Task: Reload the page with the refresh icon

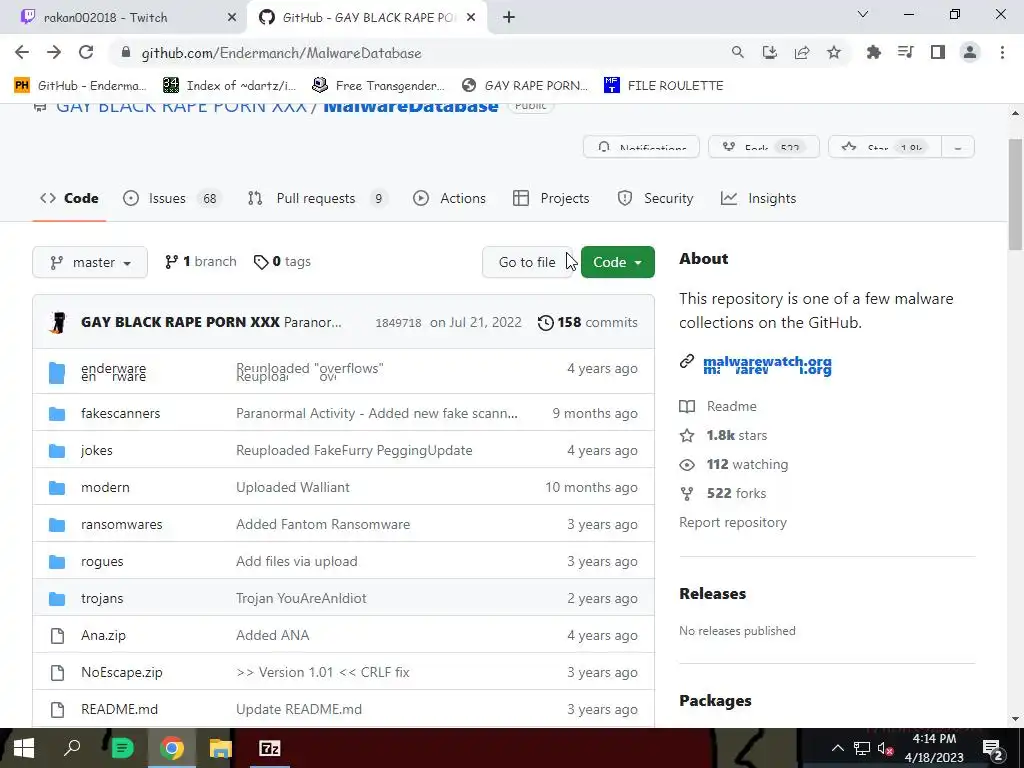Action: point(86,53)
